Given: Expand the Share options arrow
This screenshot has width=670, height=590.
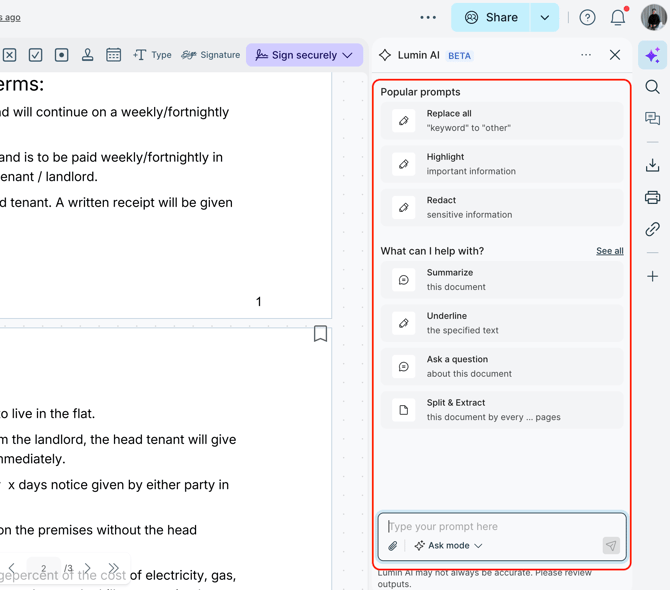Looking at the screenshot, I should (x=544, y=18).
